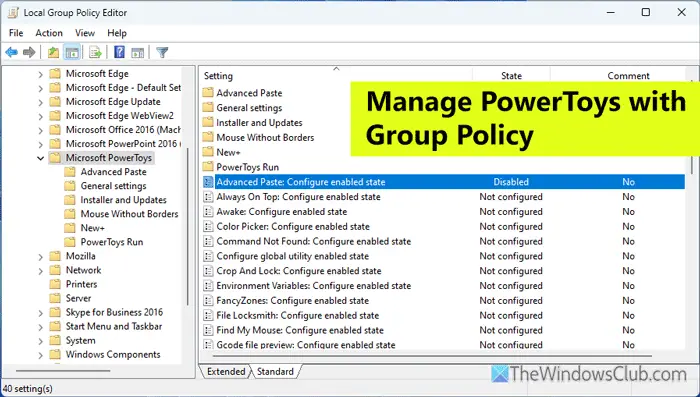Screen dimensions: 700x397
Task: Go up one level with folder icon
Action: point(54,53)
